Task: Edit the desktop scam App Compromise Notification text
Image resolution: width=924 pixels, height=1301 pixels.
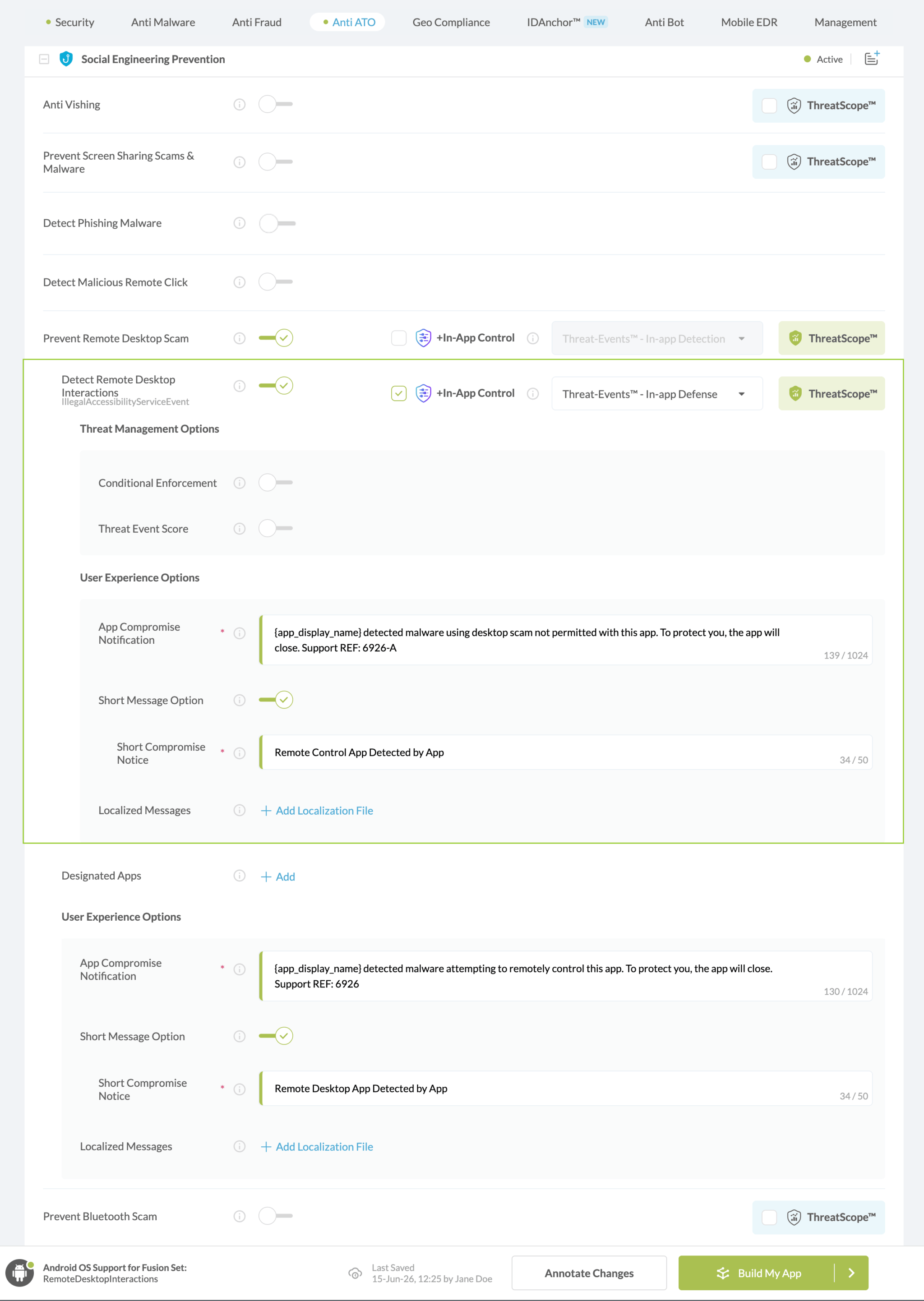Action: click(x=566, y=640)
